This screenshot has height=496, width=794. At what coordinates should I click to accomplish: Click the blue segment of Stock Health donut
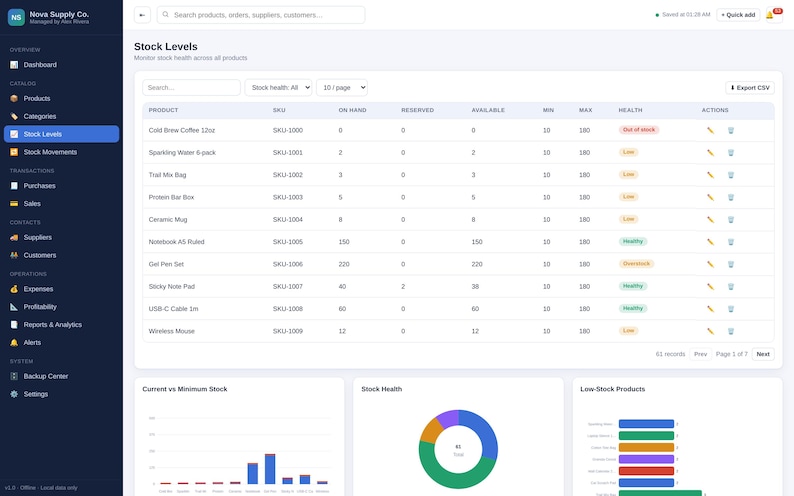tap(484, 432)
